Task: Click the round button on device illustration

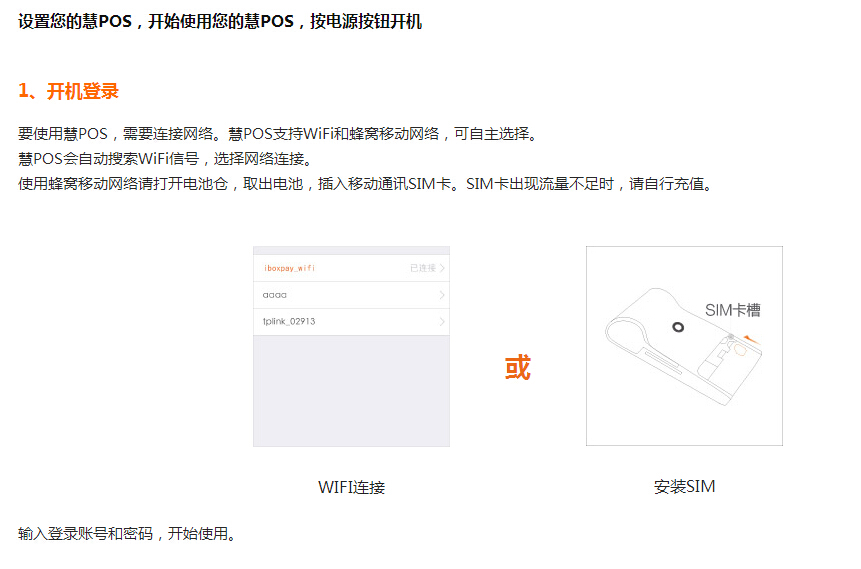Action: coord(678,327)
